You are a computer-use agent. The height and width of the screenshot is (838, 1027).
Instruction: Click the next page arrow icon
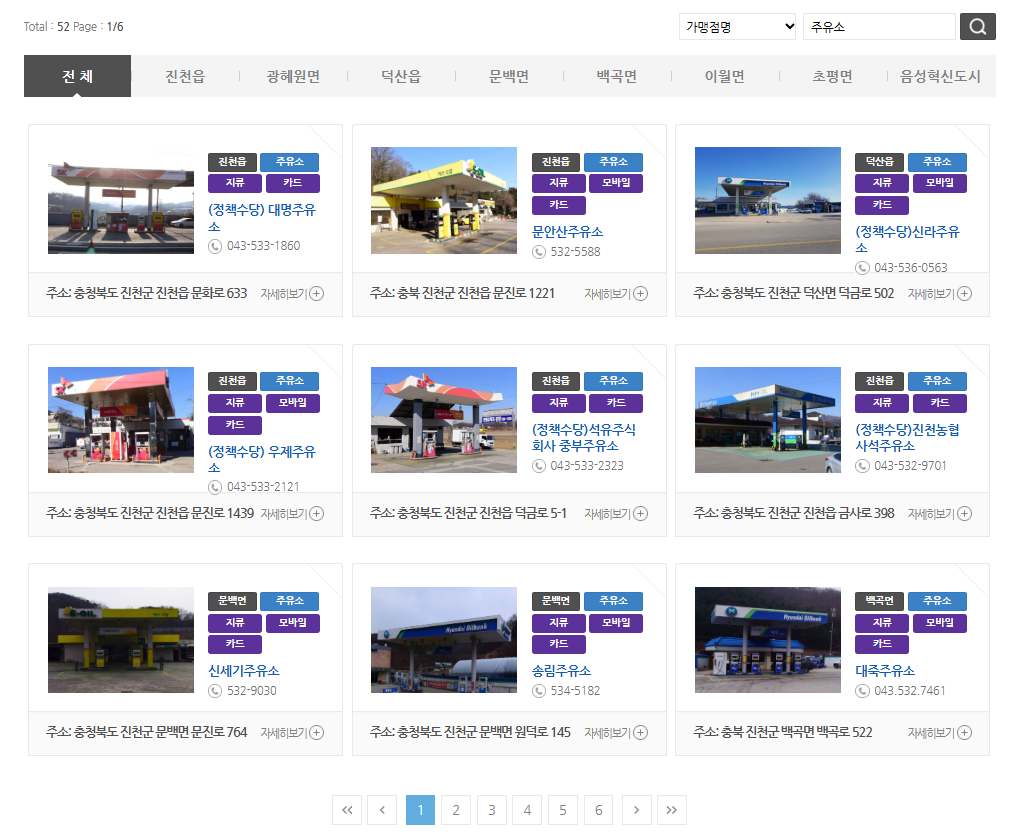(634, 810)
